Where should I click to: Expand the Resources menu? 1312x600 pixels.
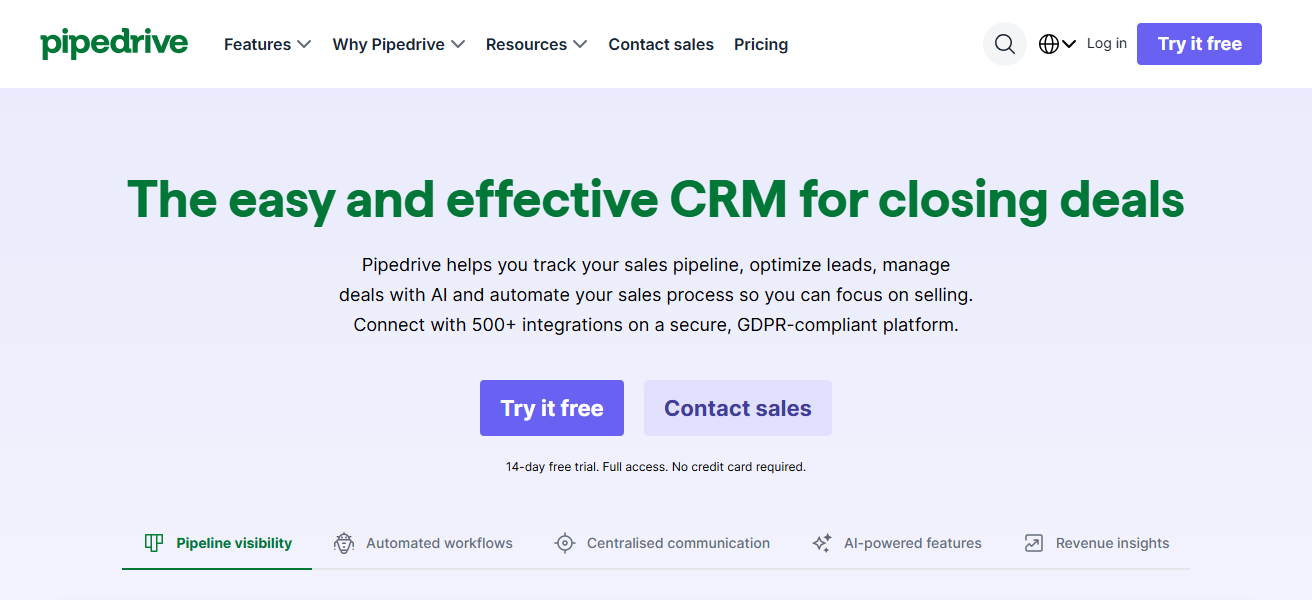[x=537, y=44]
